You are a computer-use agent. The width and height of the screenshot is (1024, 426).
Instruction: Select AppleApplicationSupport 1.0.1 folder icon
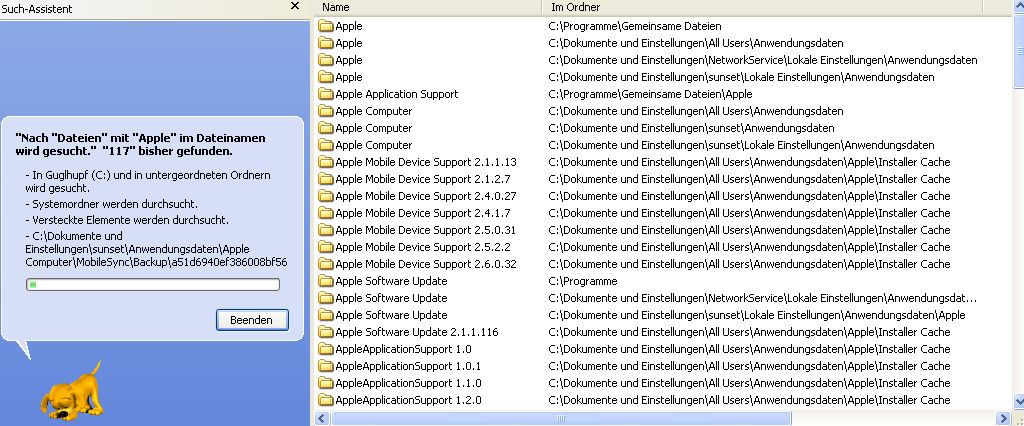click(x=326, y=366)
